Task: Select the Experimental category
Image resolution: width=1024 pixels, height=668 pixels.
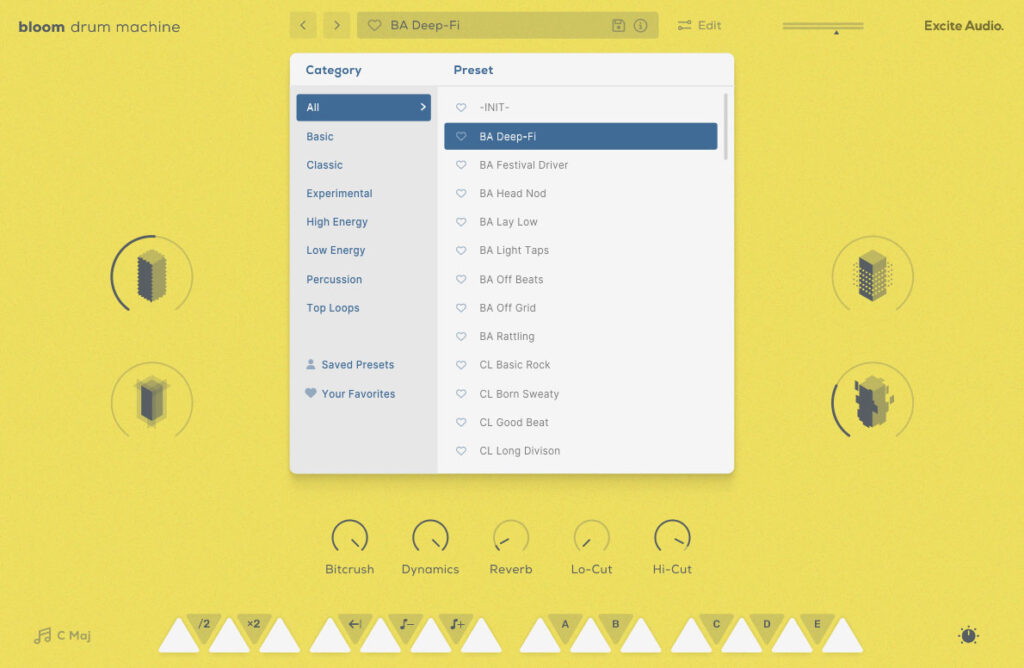Action: click(339, 193)
